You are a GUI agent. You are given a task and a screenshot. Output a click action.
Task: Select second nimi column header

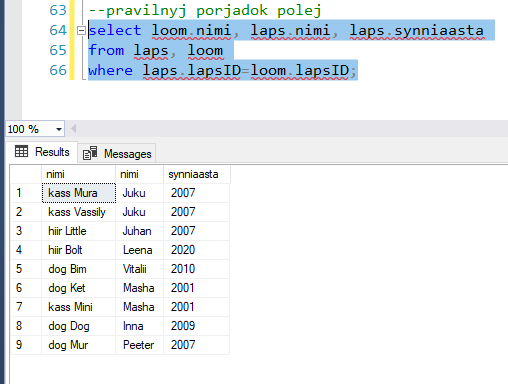click(139, 174)
